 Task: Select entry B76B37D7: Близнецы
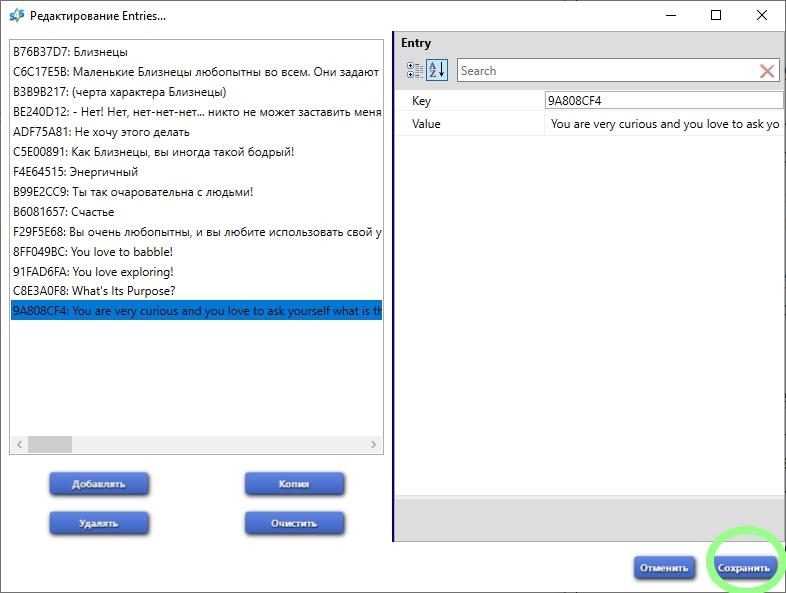point(70,52)
